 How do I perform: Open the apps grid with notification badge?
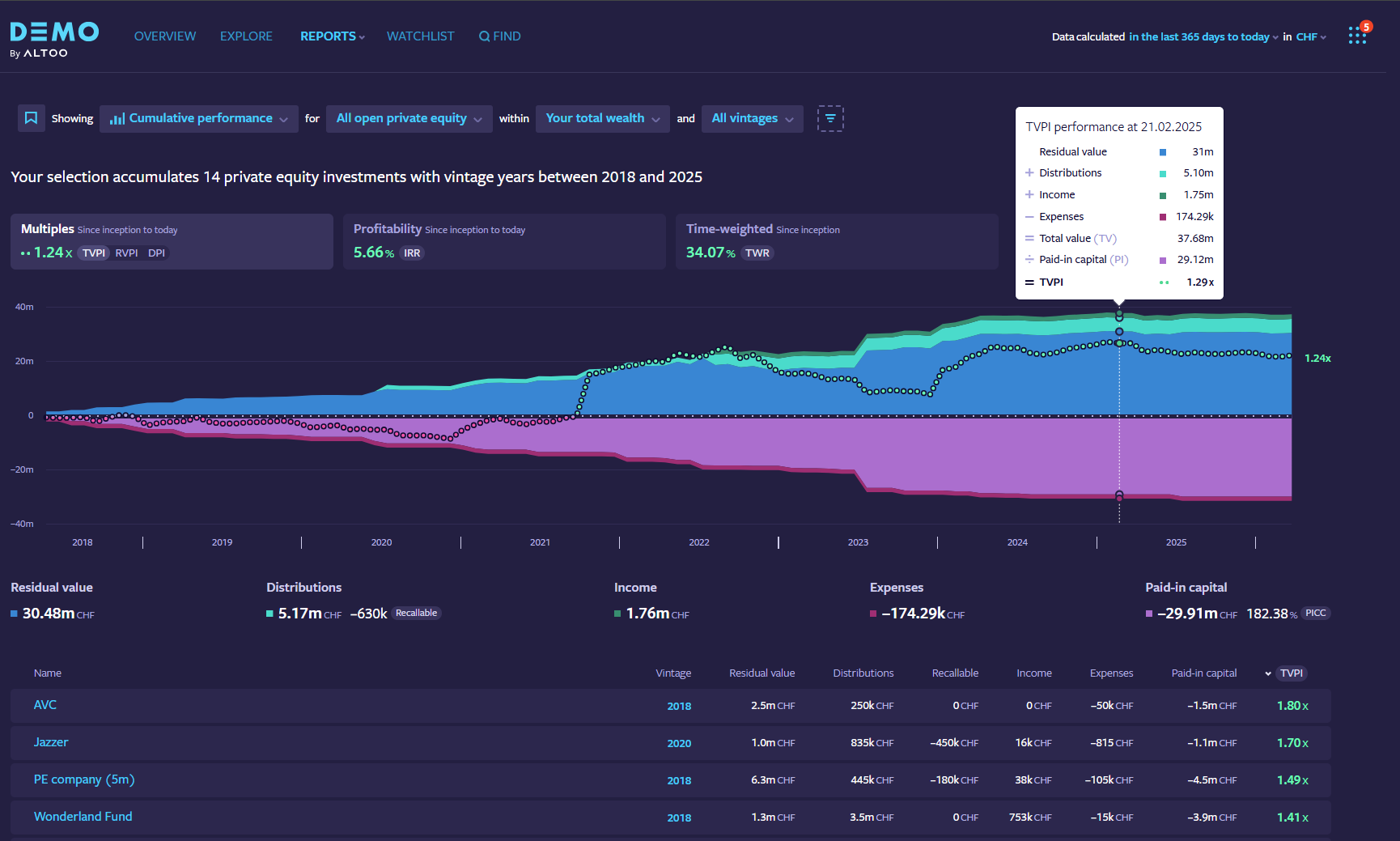(x=1357, y=36)
